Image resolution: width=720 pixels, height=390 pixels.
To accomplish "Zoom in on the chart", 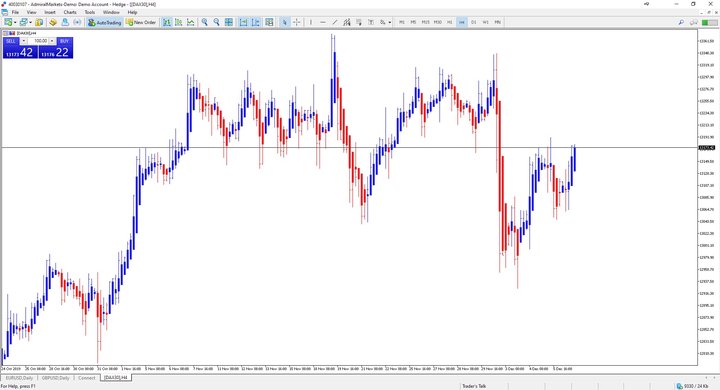I will click(204, 22).
